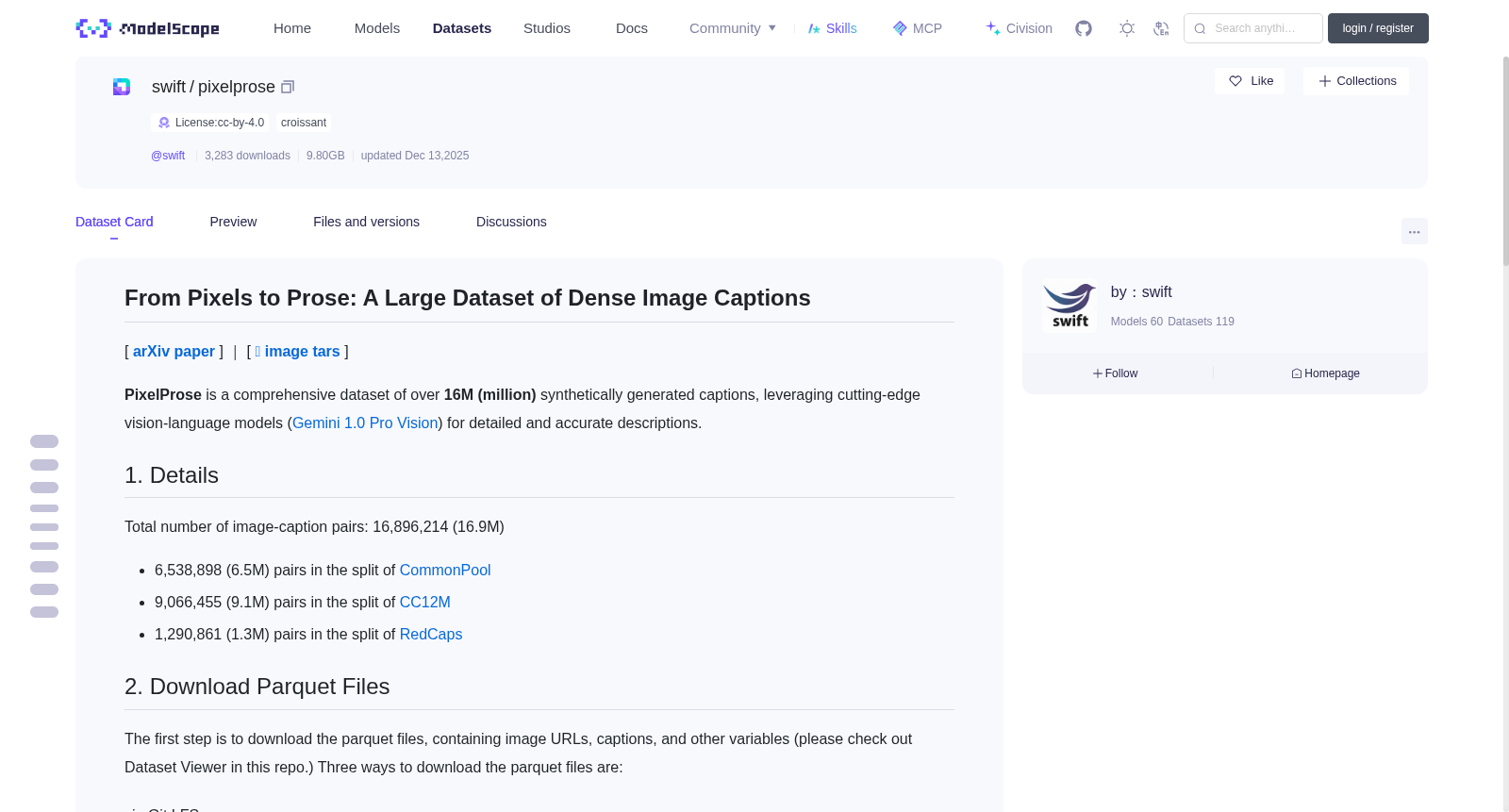
Task: Open Civision from the navbar
Action: pyautogui.click(x=1019, y=28)
